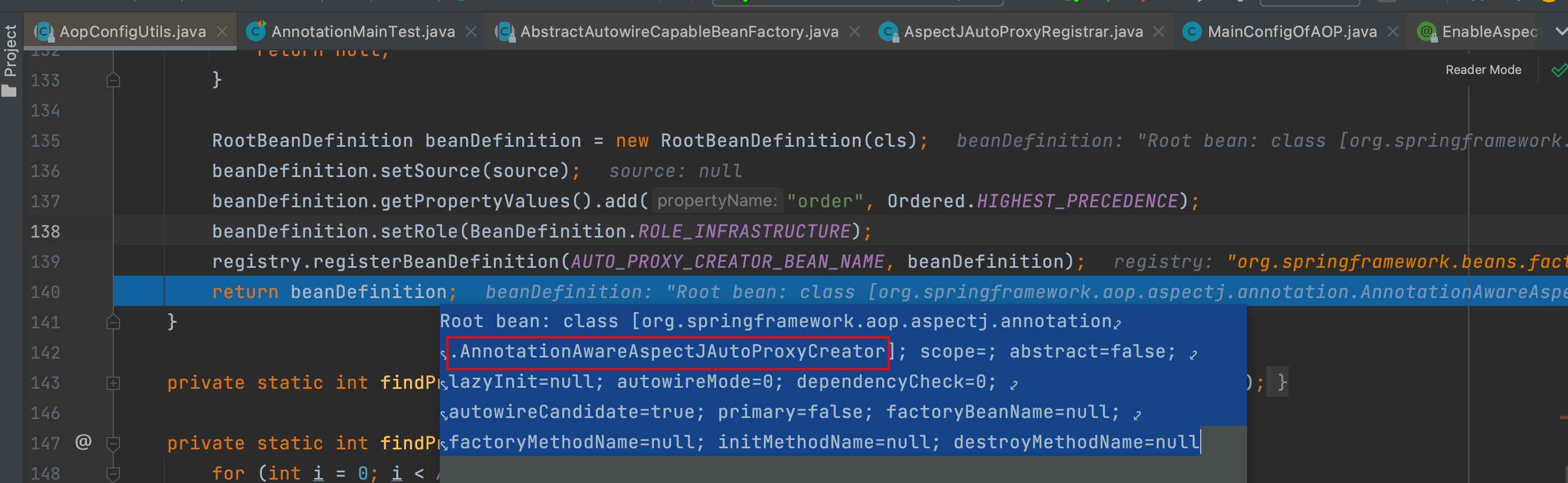Viewport: 1568px width, 483px height.
Task: Click the "order" string literal
Action: coord(825,201)
